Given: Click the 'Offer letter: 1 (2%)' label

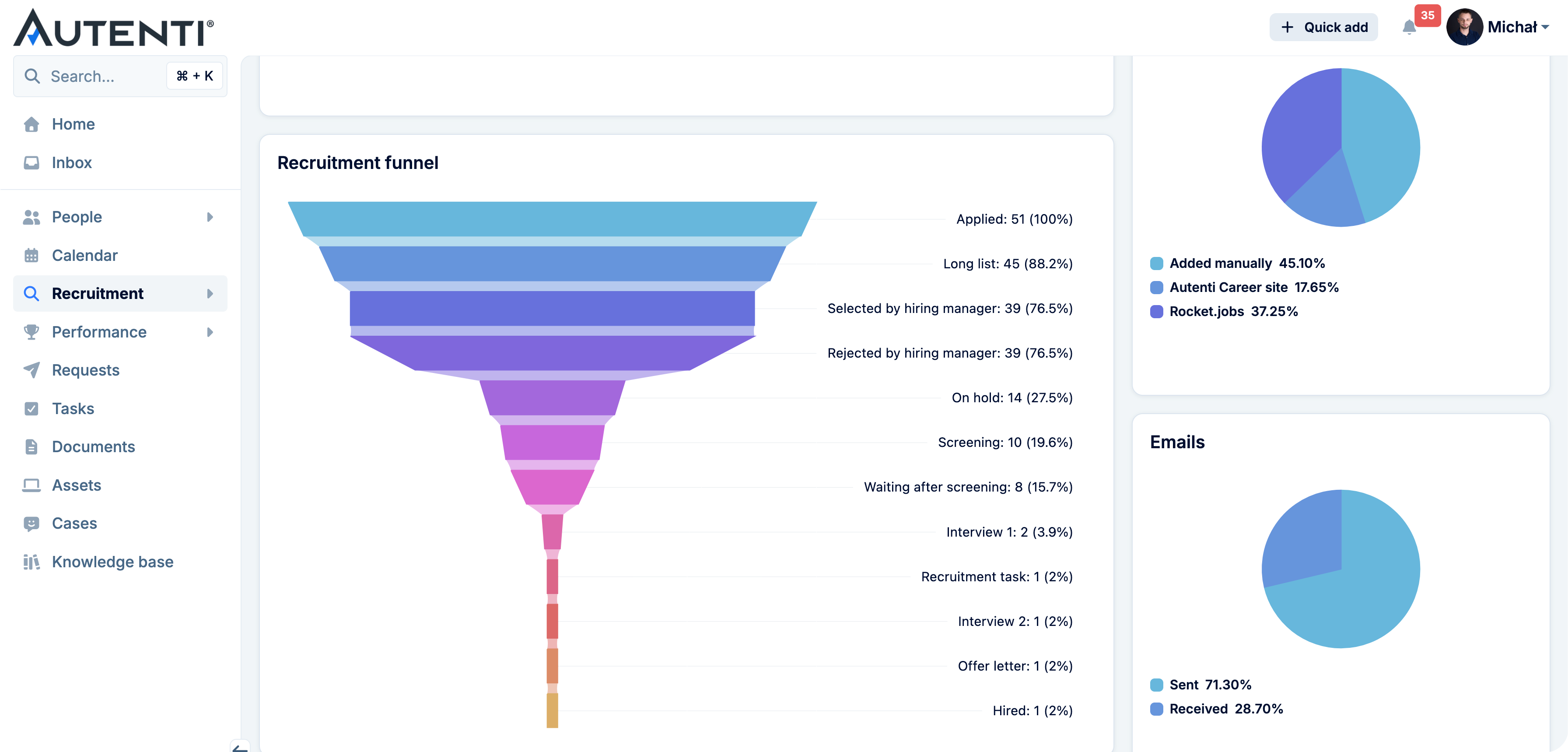Looking at the screenshot, I should 1015,666.
